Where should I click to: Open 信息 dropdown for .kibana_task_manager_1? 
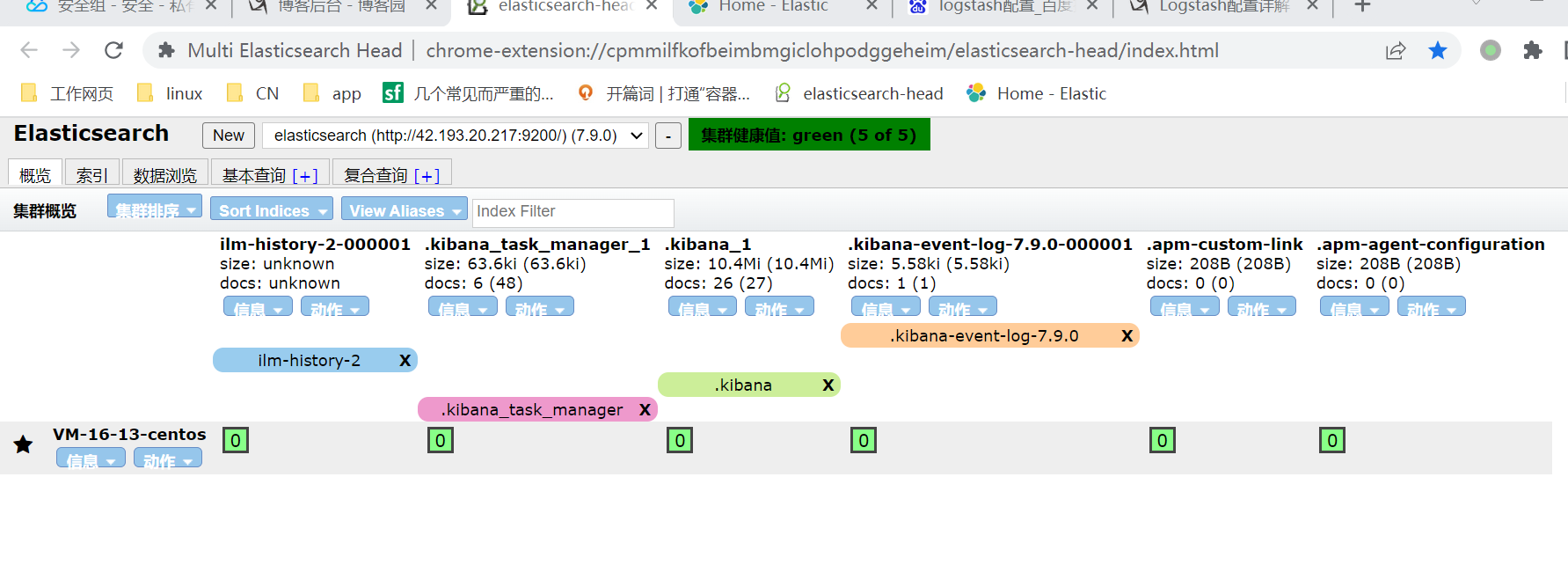pos(463,307)
